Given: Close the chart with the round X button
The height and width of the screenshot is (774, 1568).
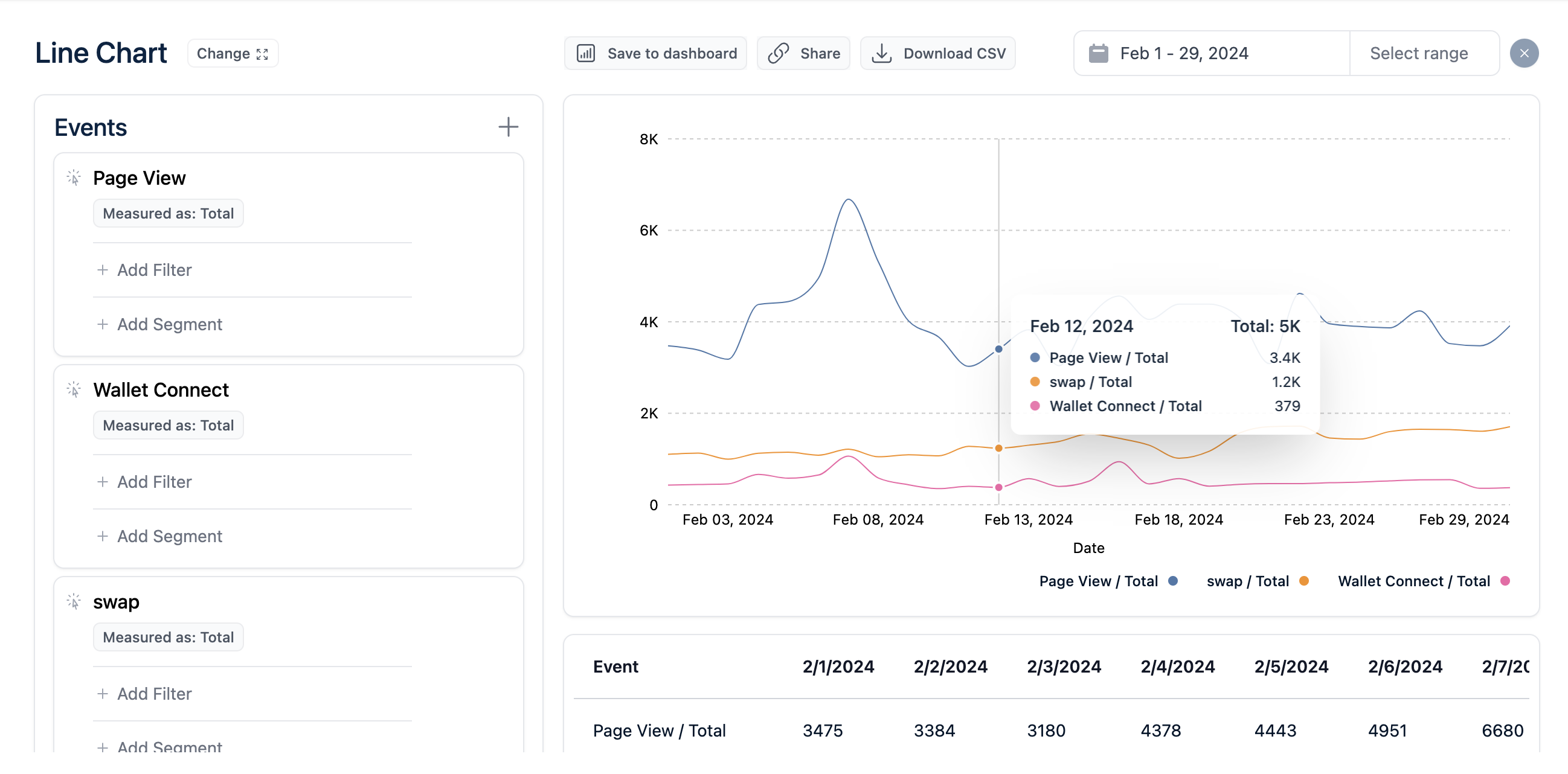Looking at the screenshot, I should click(1523, 54).
